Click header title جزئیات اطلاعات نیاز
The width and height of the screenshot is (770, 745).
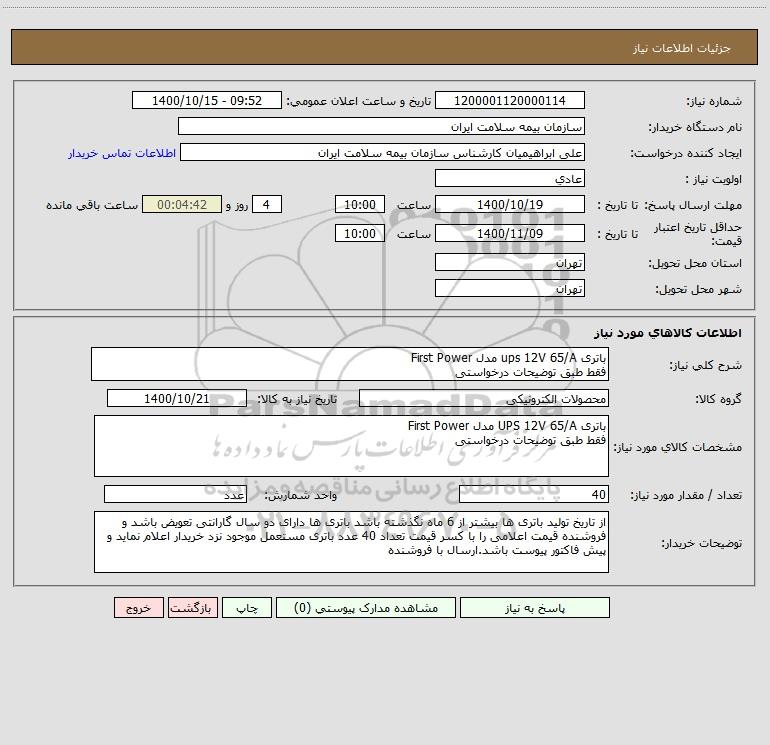(x=682, y=48)
